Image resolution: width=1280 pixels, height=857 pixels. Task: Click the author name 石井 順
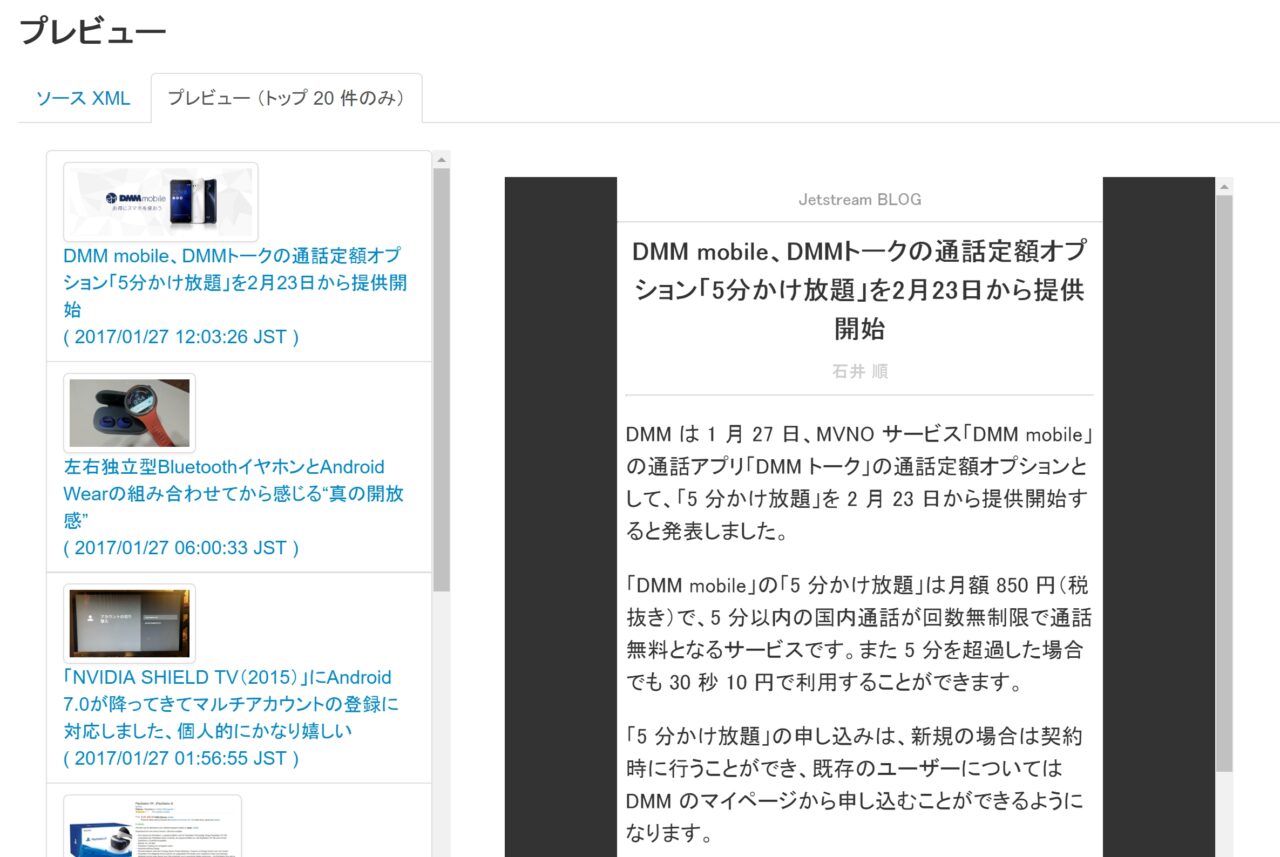pyautogui.click(x=859, y=371)
